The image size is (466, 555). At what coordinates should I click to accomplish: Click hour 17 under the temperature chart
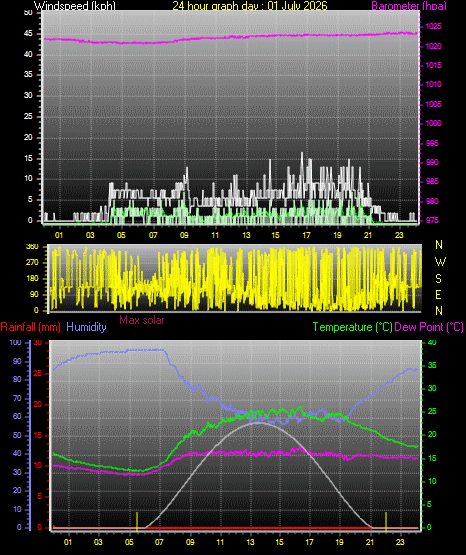point(310,542)
